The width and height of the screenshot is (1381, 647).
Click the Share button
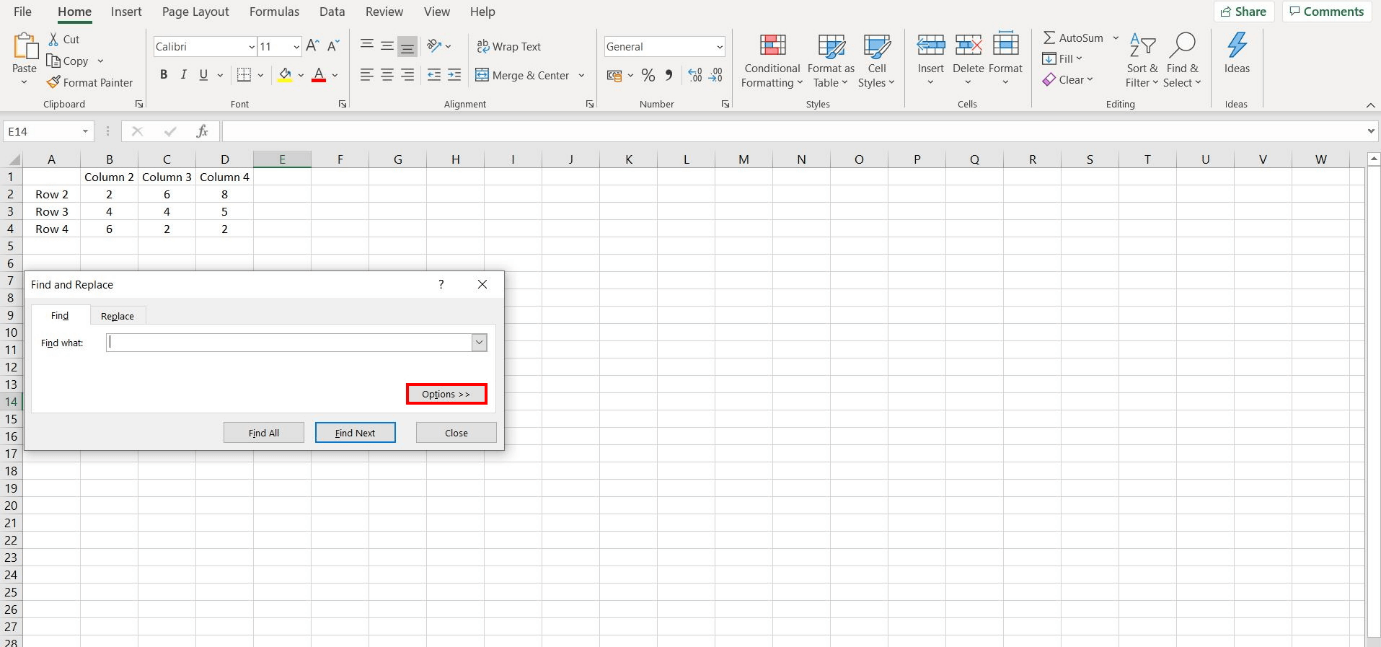1244,12
